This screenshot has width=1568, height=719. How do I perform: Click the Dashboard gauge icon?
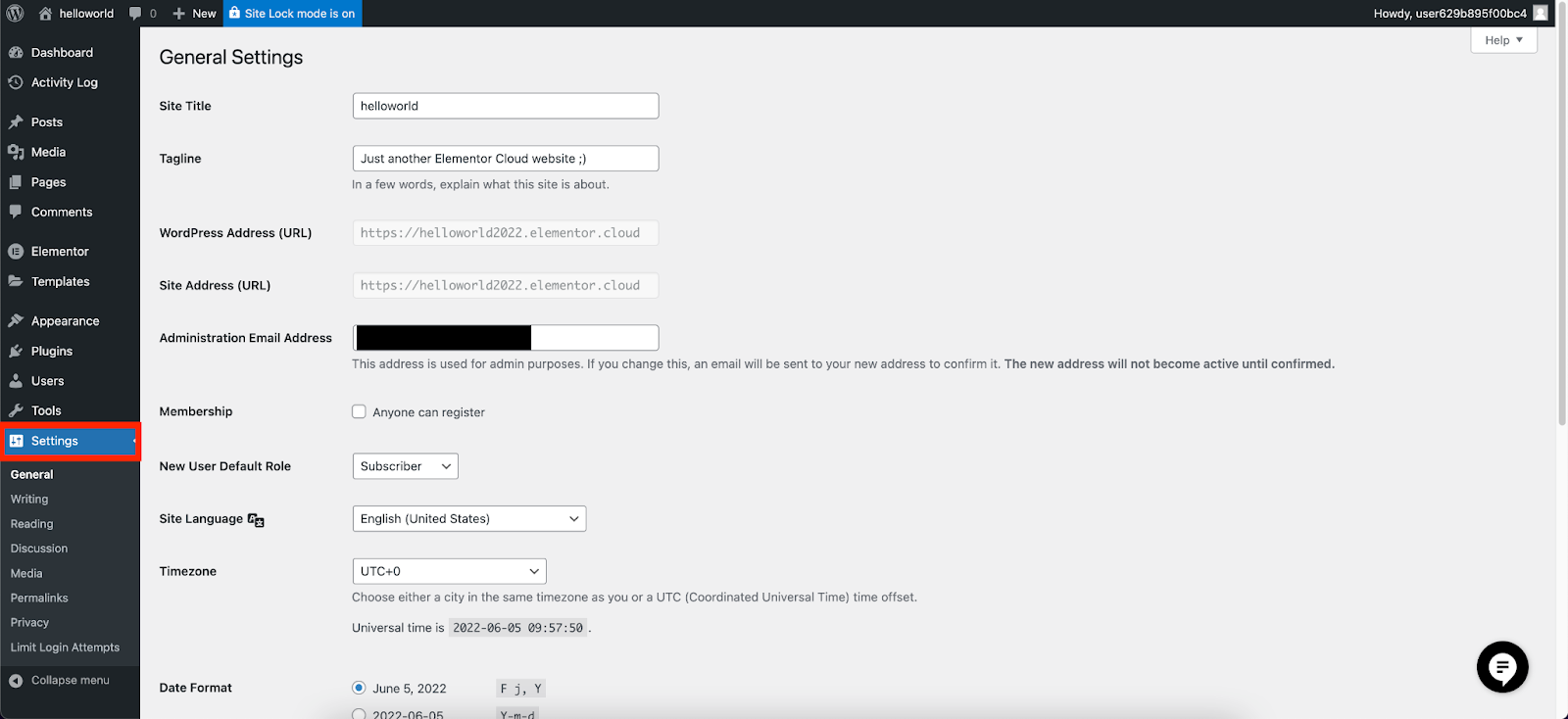(x=16, y=52)
